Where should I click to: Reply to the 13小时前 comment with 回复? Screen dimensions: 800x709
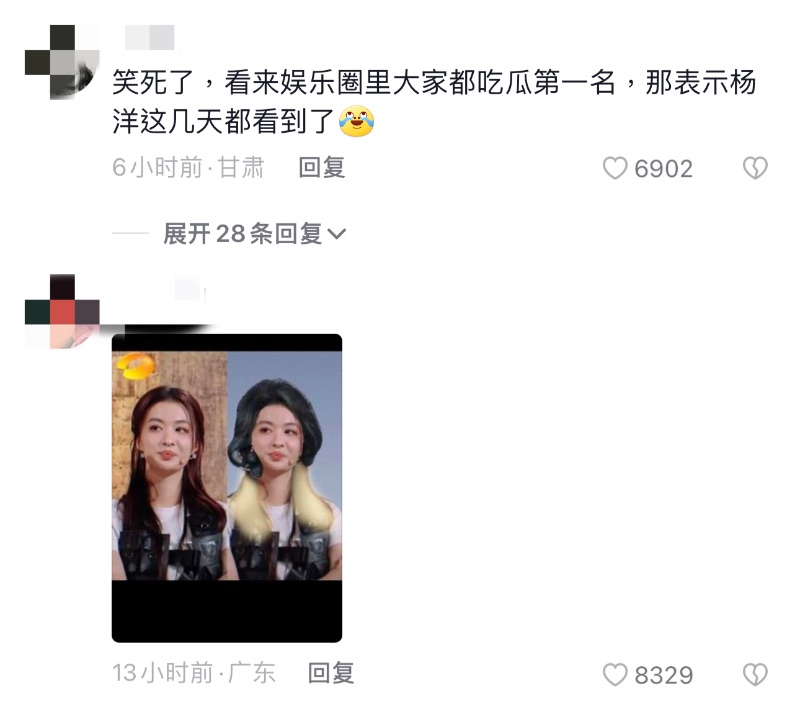click(331, 673)
